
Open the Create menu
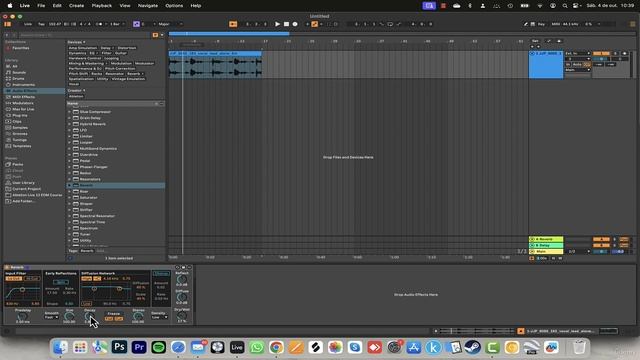pyautogui.click(x=76, y=6)
